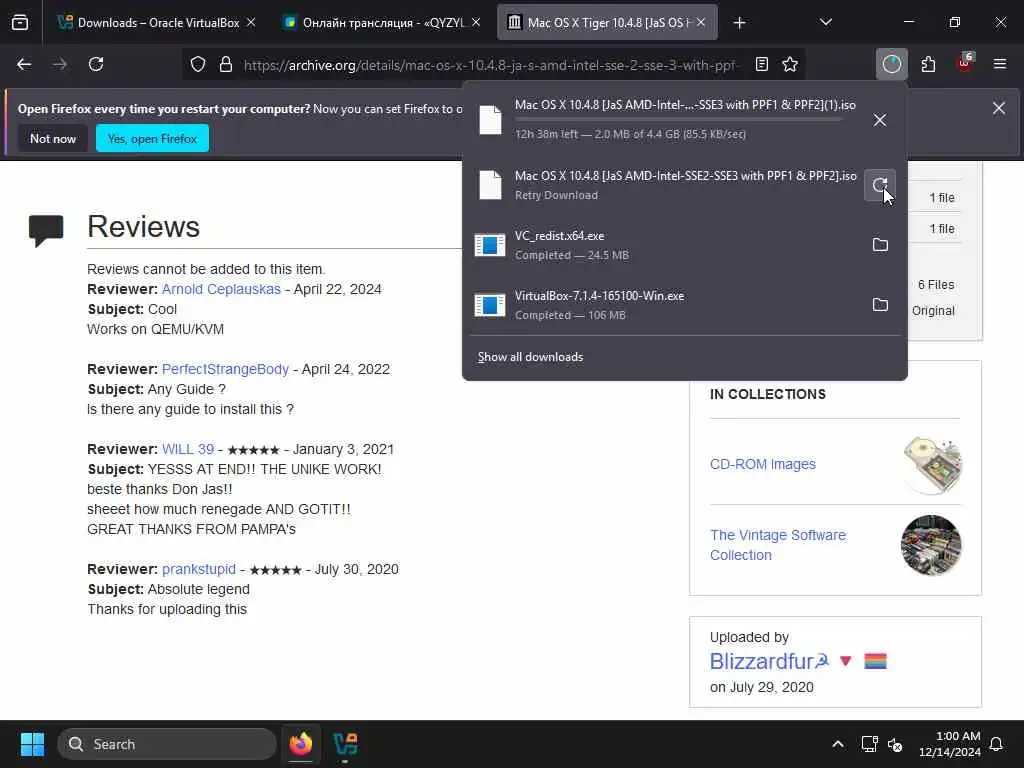
Task: Open Firefox View in the tab strip
Action: pyautogui.click(x=20, y=23)
